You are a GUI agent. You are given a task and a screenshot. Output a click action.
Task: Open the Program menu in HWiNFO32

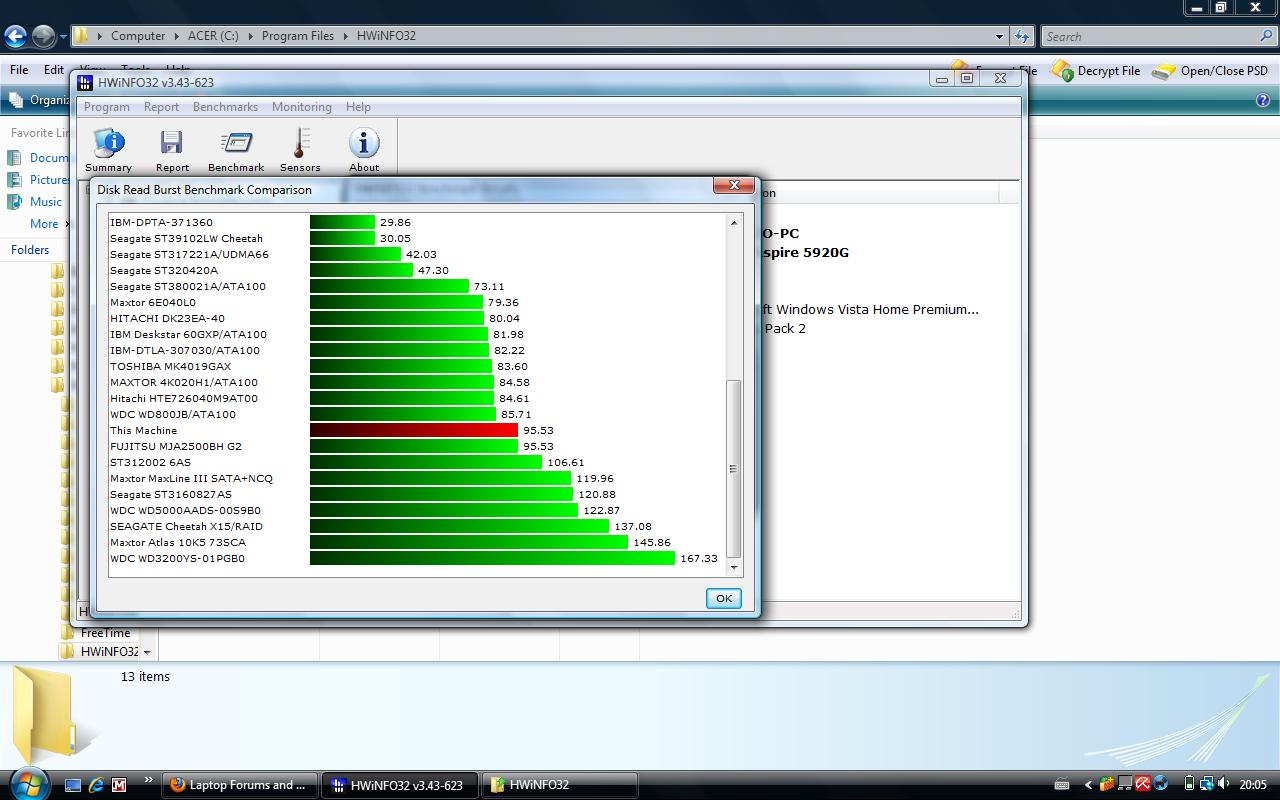tap(107, 107)
